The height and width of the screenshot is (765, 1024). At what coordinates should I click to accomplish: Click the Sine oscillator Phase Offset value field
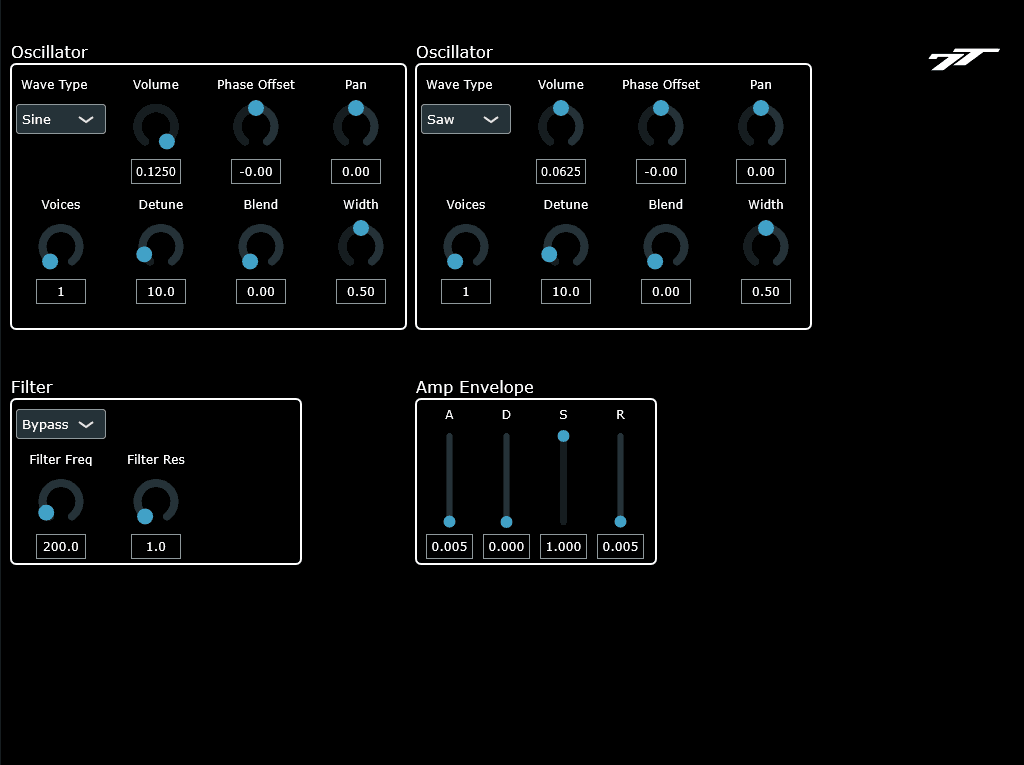256,172
